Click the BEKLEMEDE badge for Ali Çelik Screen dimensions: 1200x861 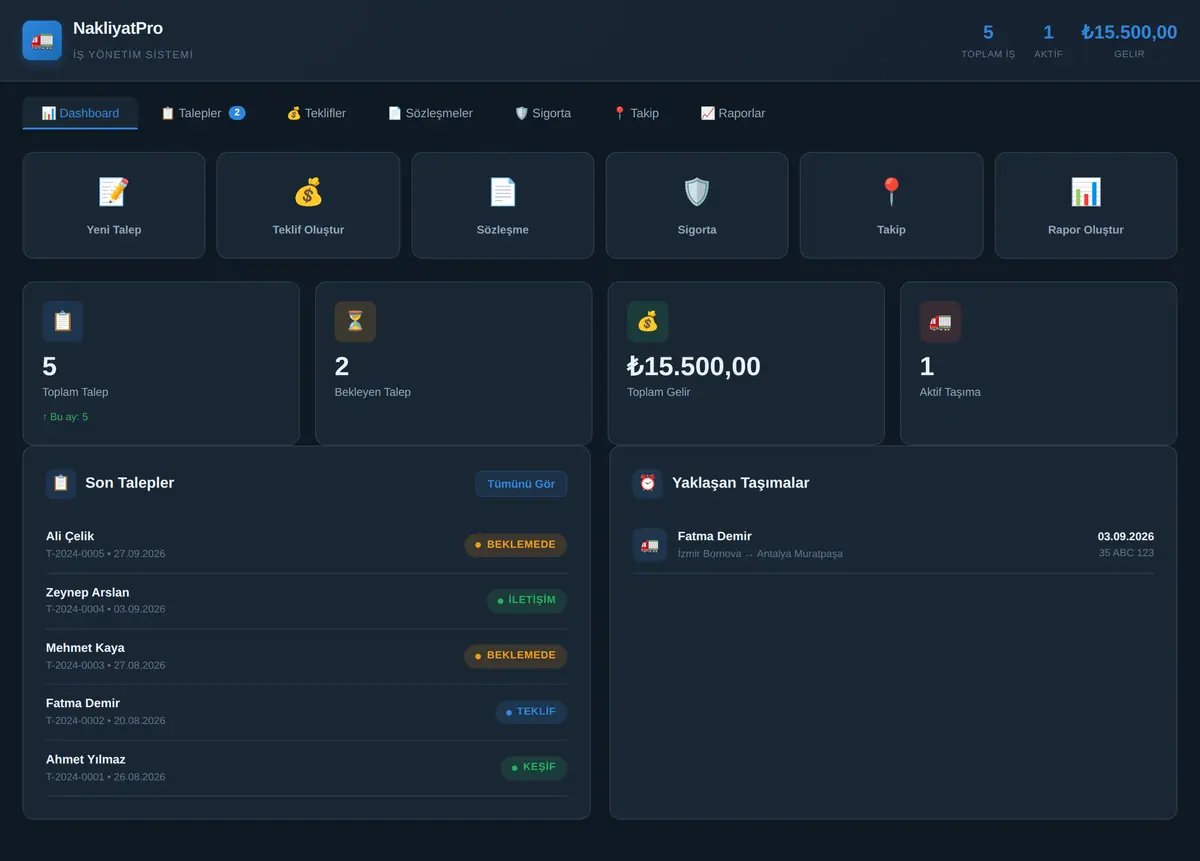[x=515, y=545]
